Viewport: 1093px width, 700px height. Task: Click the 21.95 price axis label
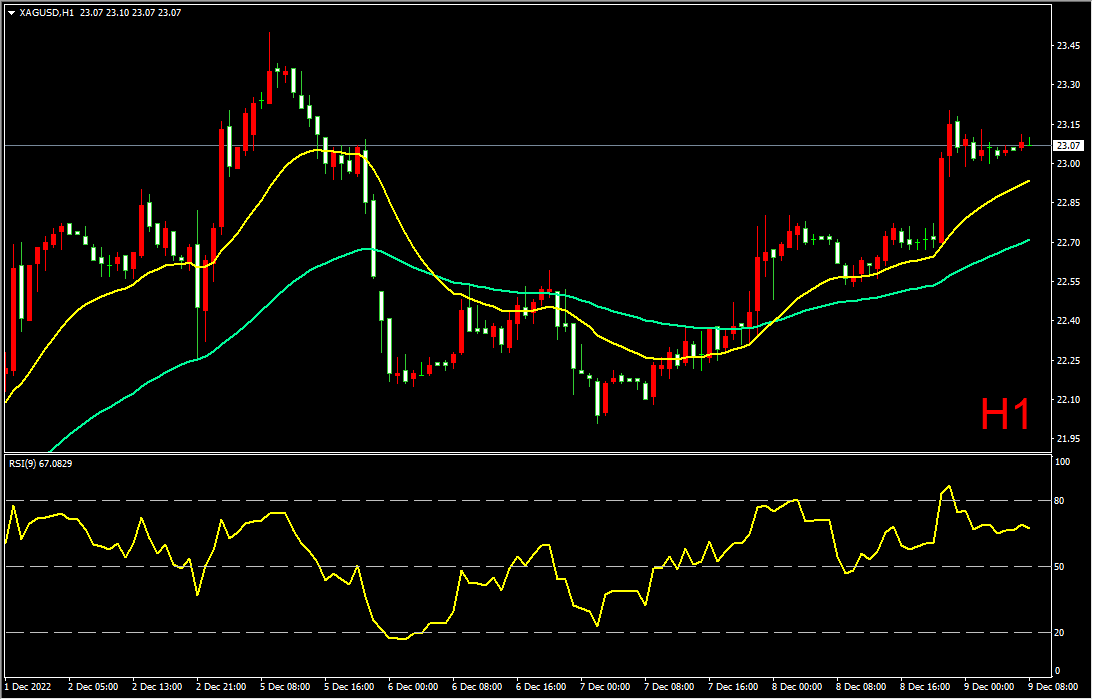coord(1069,439)
